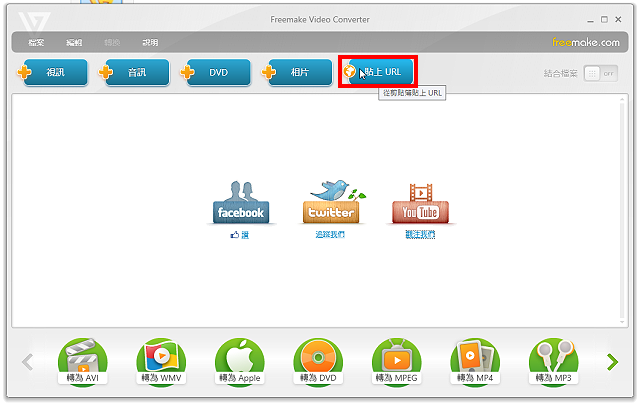Add audio with the 音訊 button
Screen dimensions: 640x405
pos(135,73)
